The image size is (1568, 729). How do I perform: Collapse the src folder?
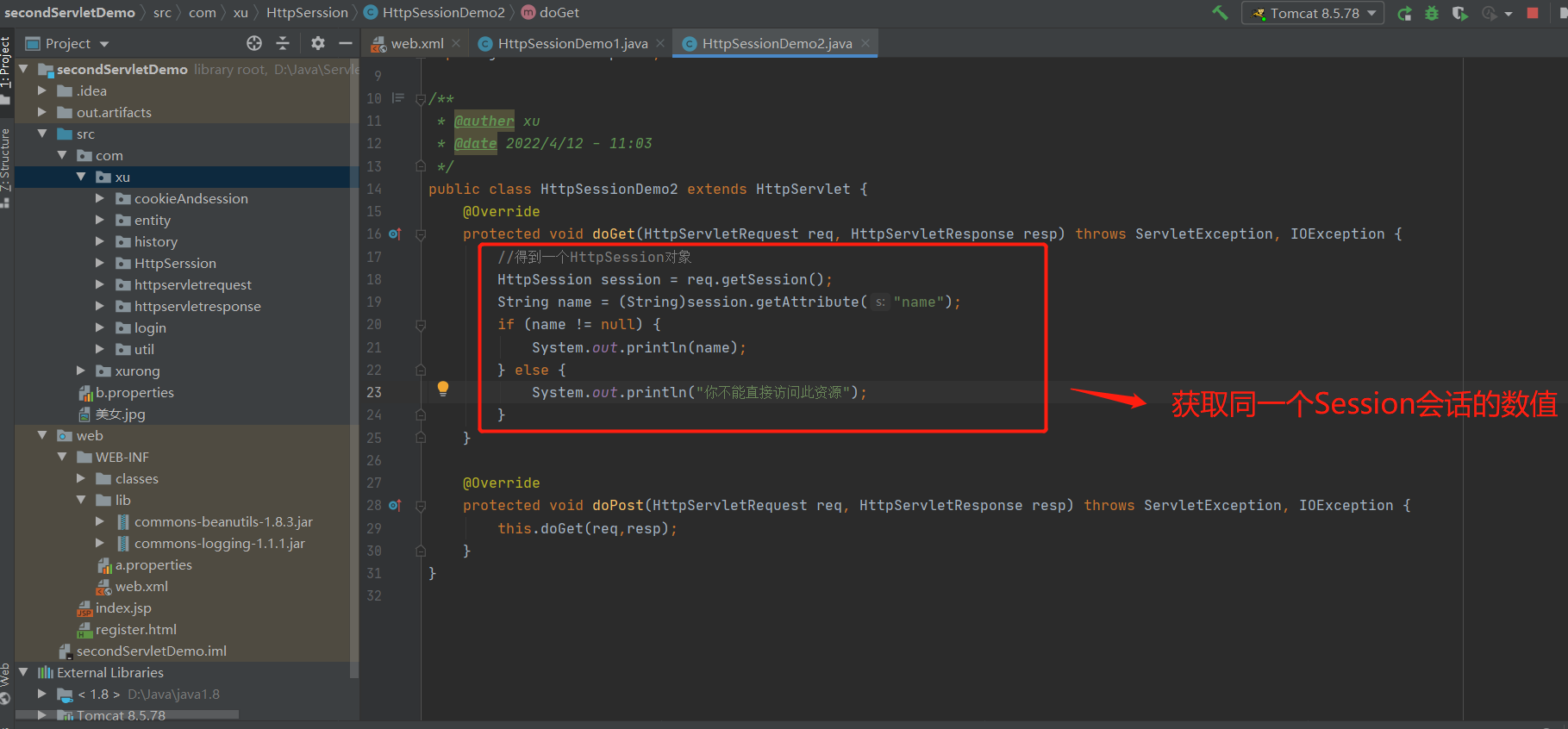tap(42, 134)
